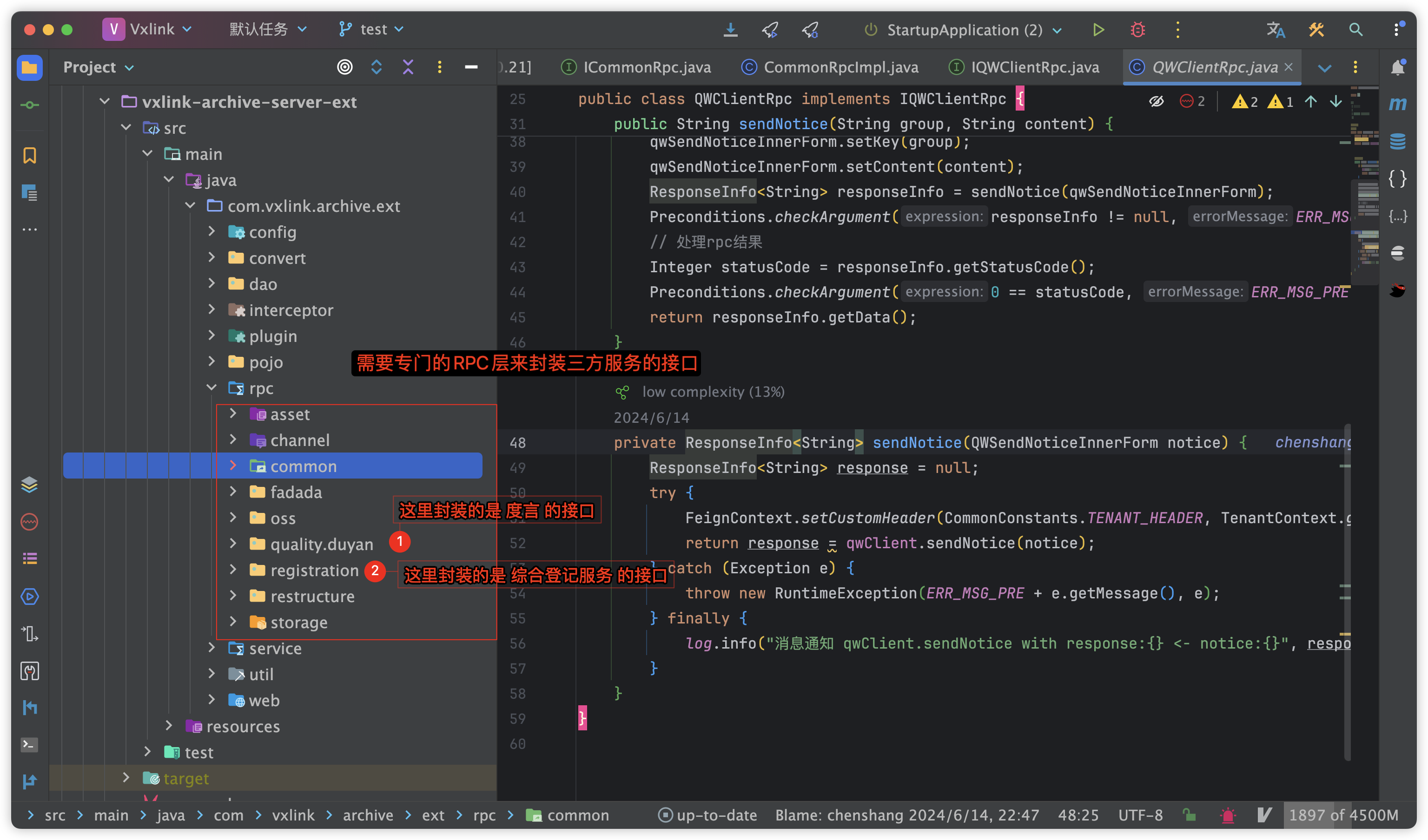This screenshot has width=1428, height=840.
Task: Collapse all in Project panel
Action: coord(408,67)
